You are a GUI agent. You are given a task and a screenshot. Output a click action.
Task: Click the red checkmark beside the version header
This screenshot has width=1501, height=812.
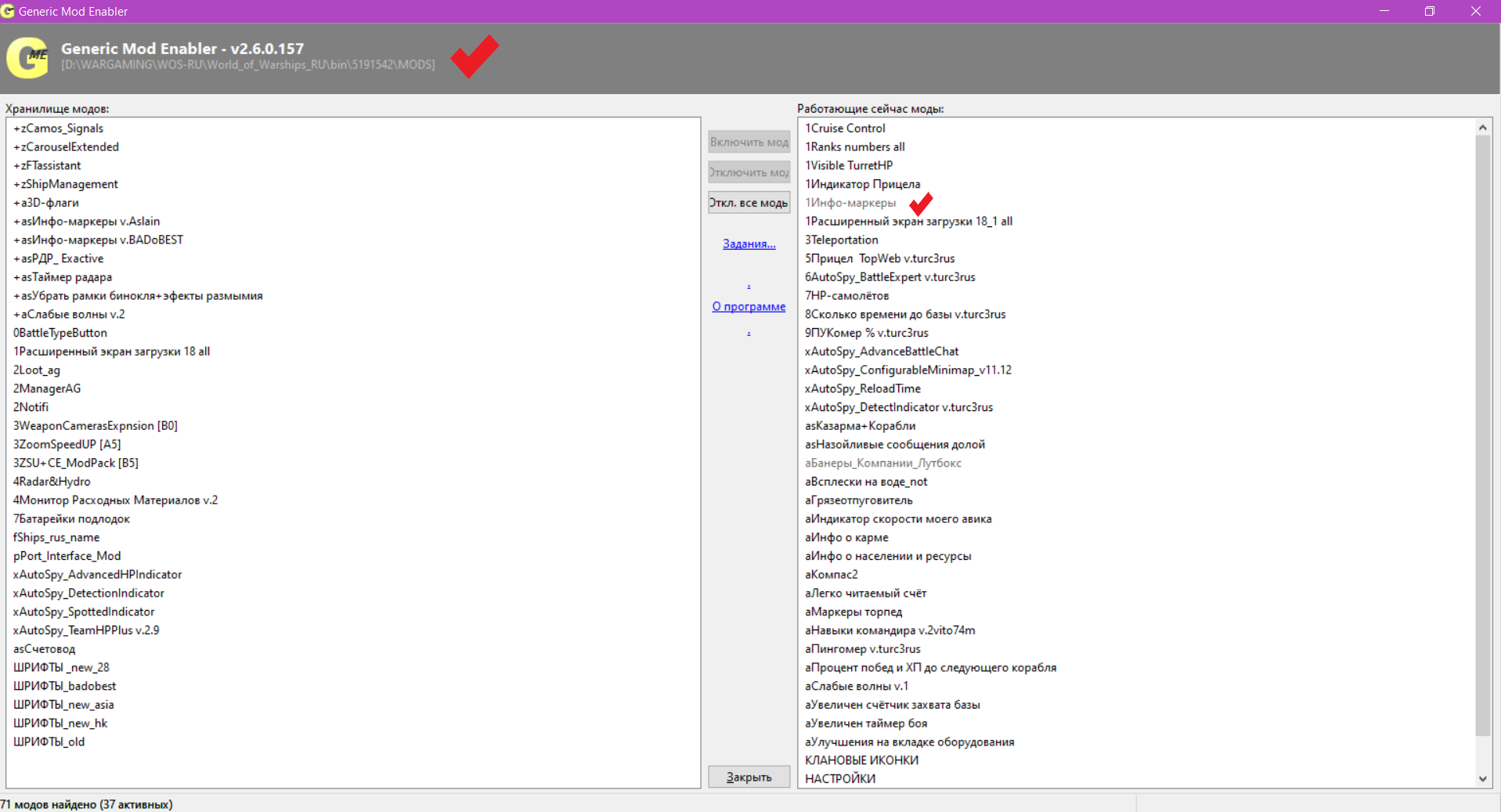tap(474, 56)
